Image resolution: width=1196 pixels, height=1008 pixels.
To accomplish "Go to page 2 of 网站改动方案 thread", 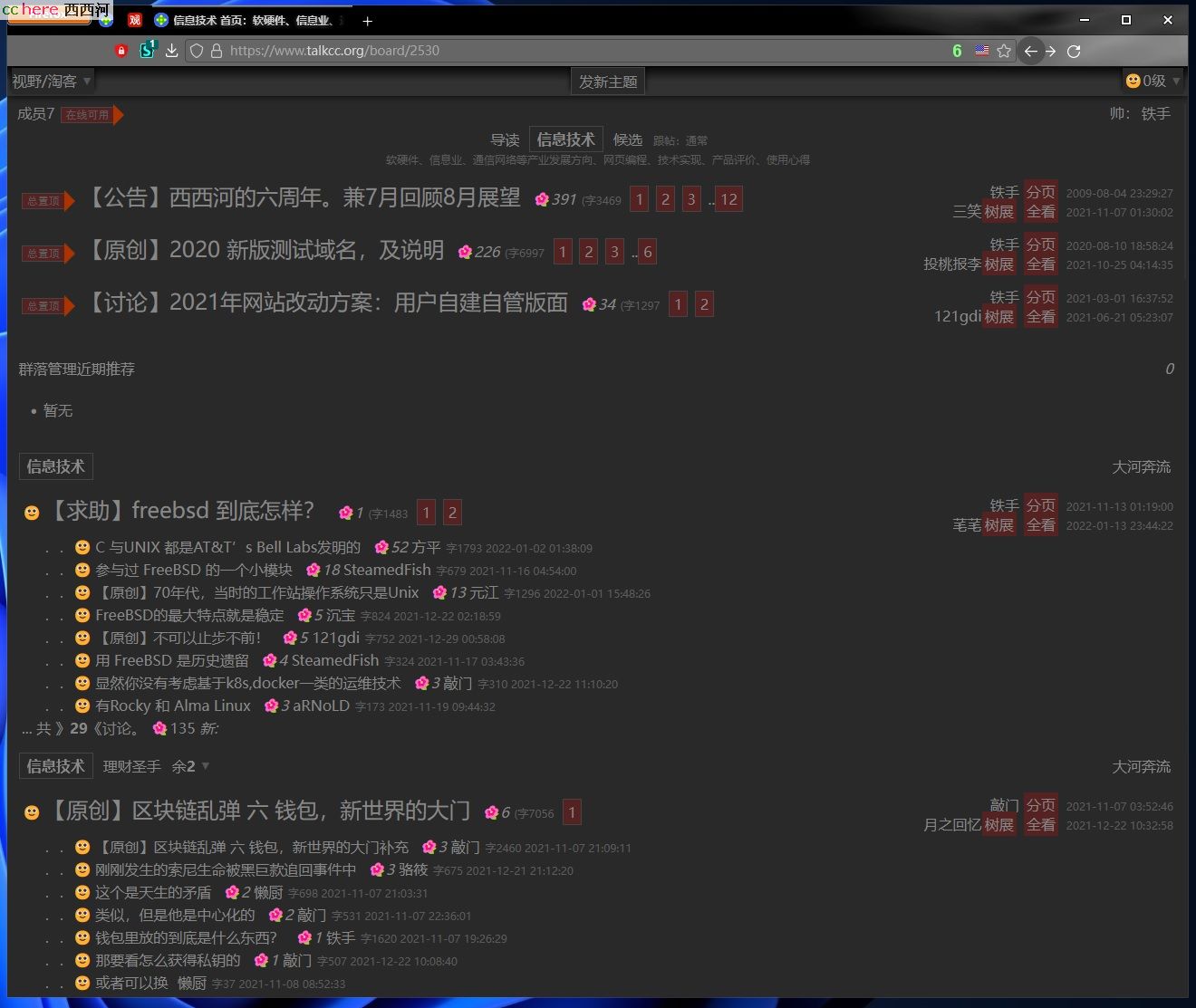I will pyautogui.click(x=704, y=304).
